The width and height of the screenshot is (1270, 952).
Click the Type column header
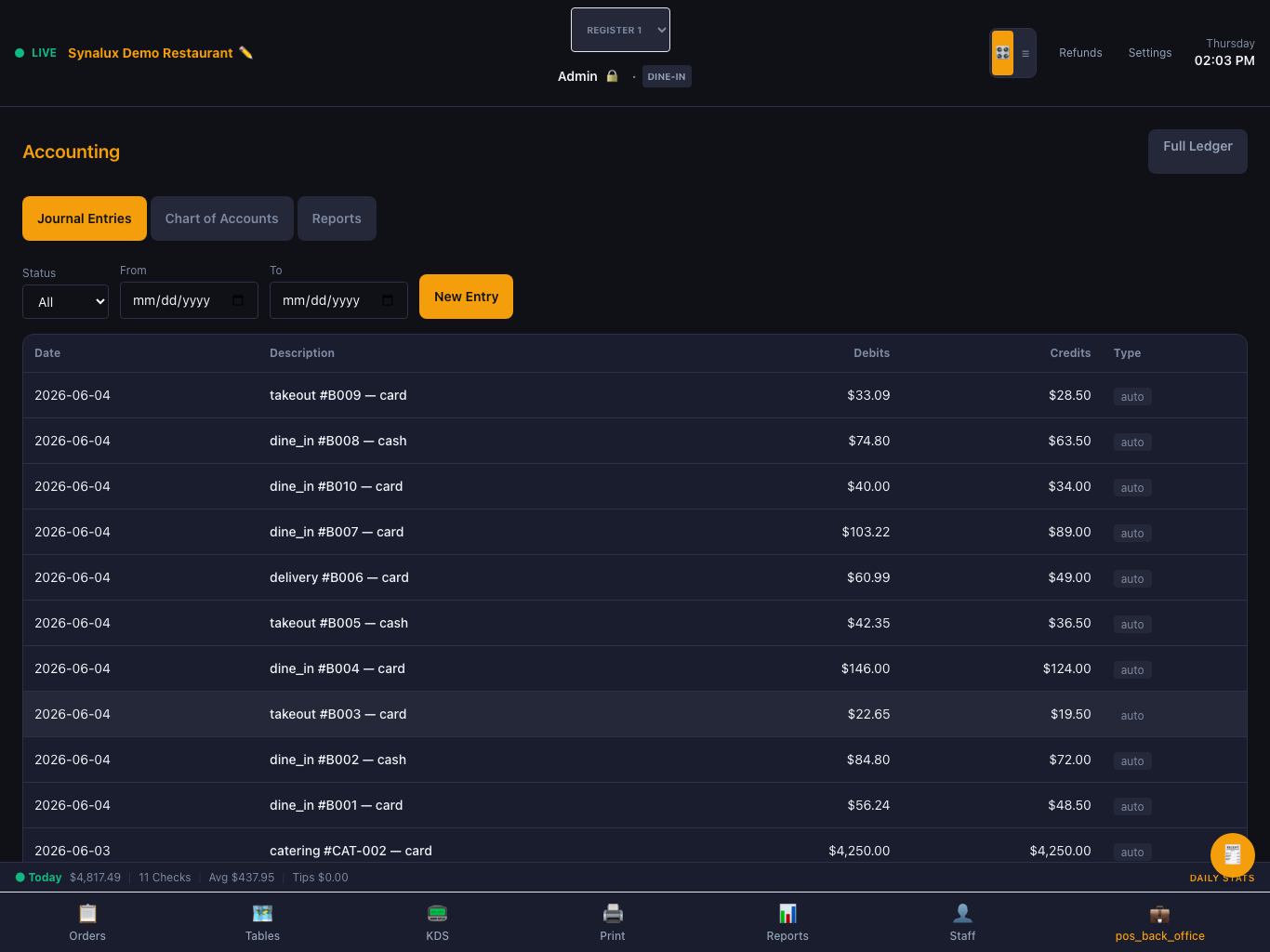tap(1127, 353)
